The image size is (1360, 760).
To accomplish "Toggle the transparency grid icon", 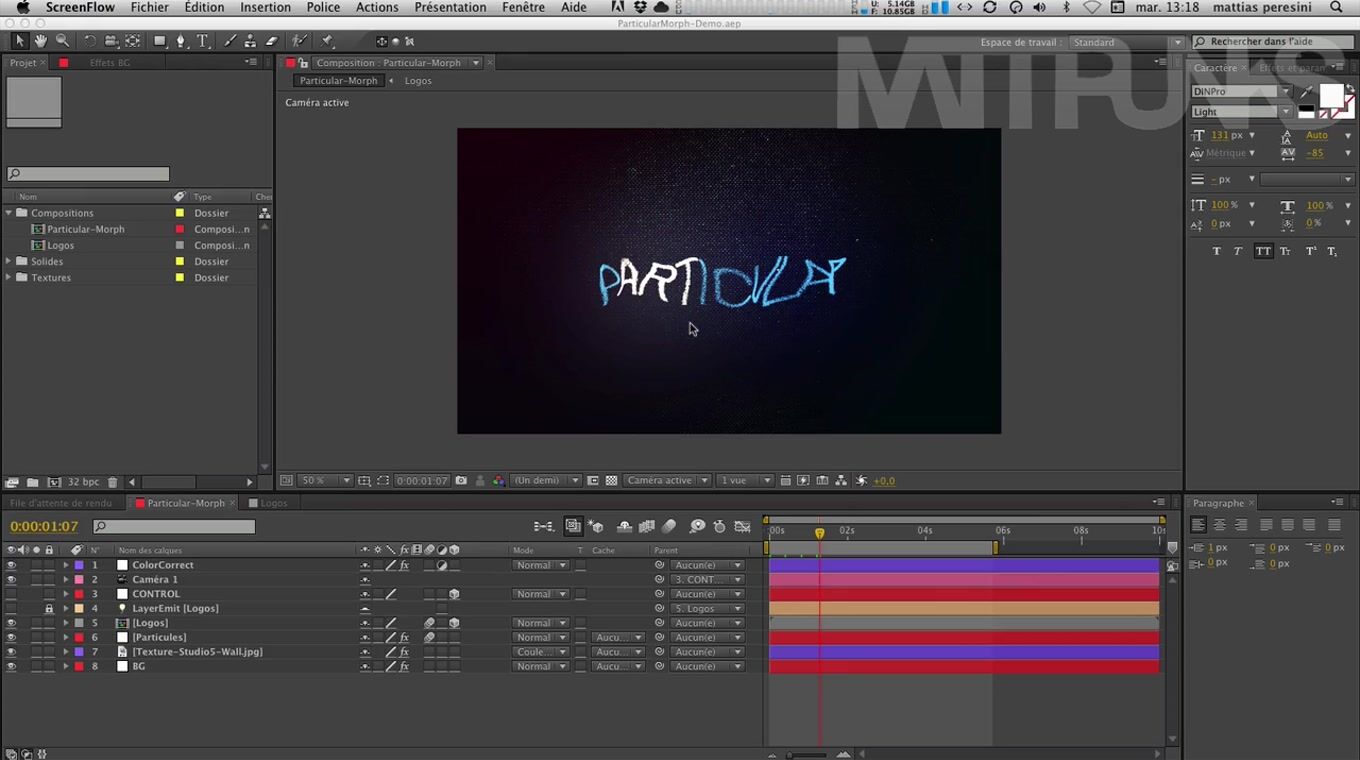I will pyautogui.click(x=611, y=481).
